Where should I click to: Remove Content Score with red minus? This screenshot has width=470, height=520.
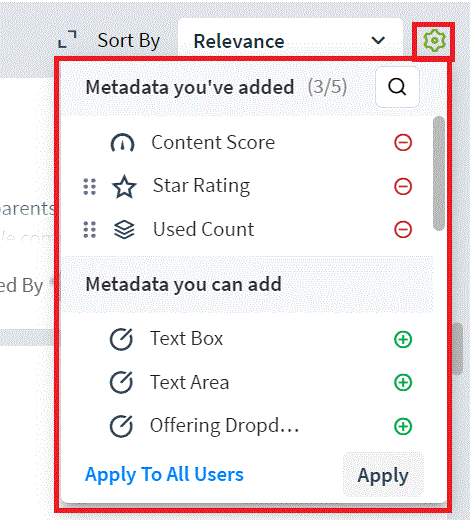point(403,143)
